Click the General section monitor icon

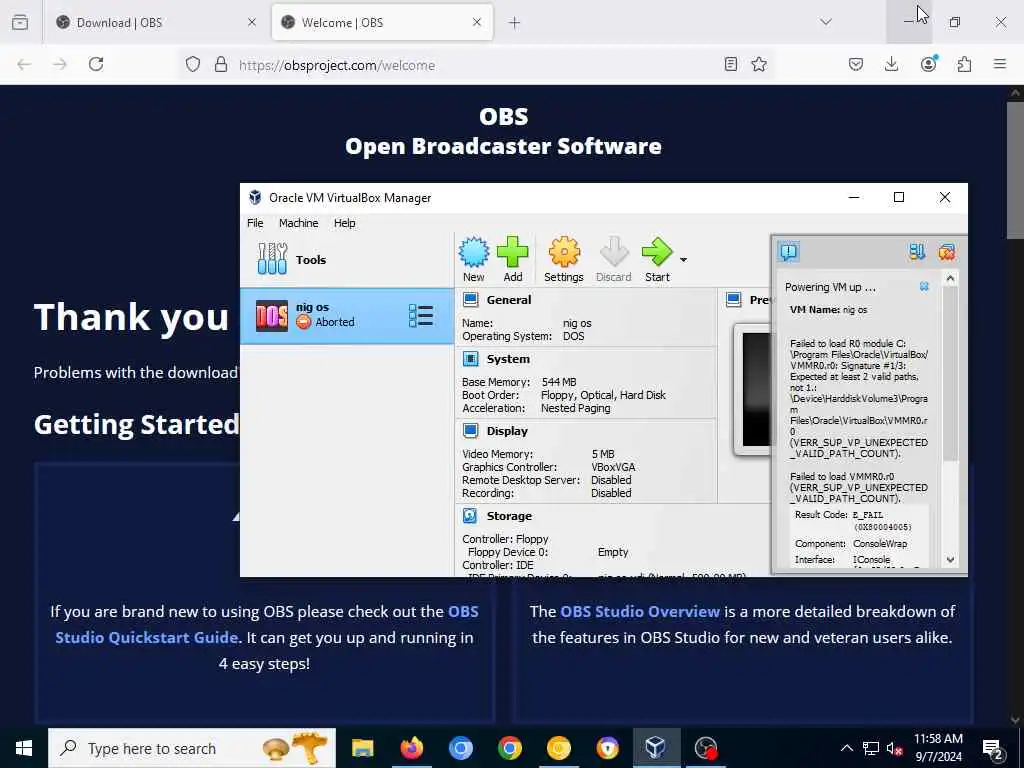(x=470, y=300)
